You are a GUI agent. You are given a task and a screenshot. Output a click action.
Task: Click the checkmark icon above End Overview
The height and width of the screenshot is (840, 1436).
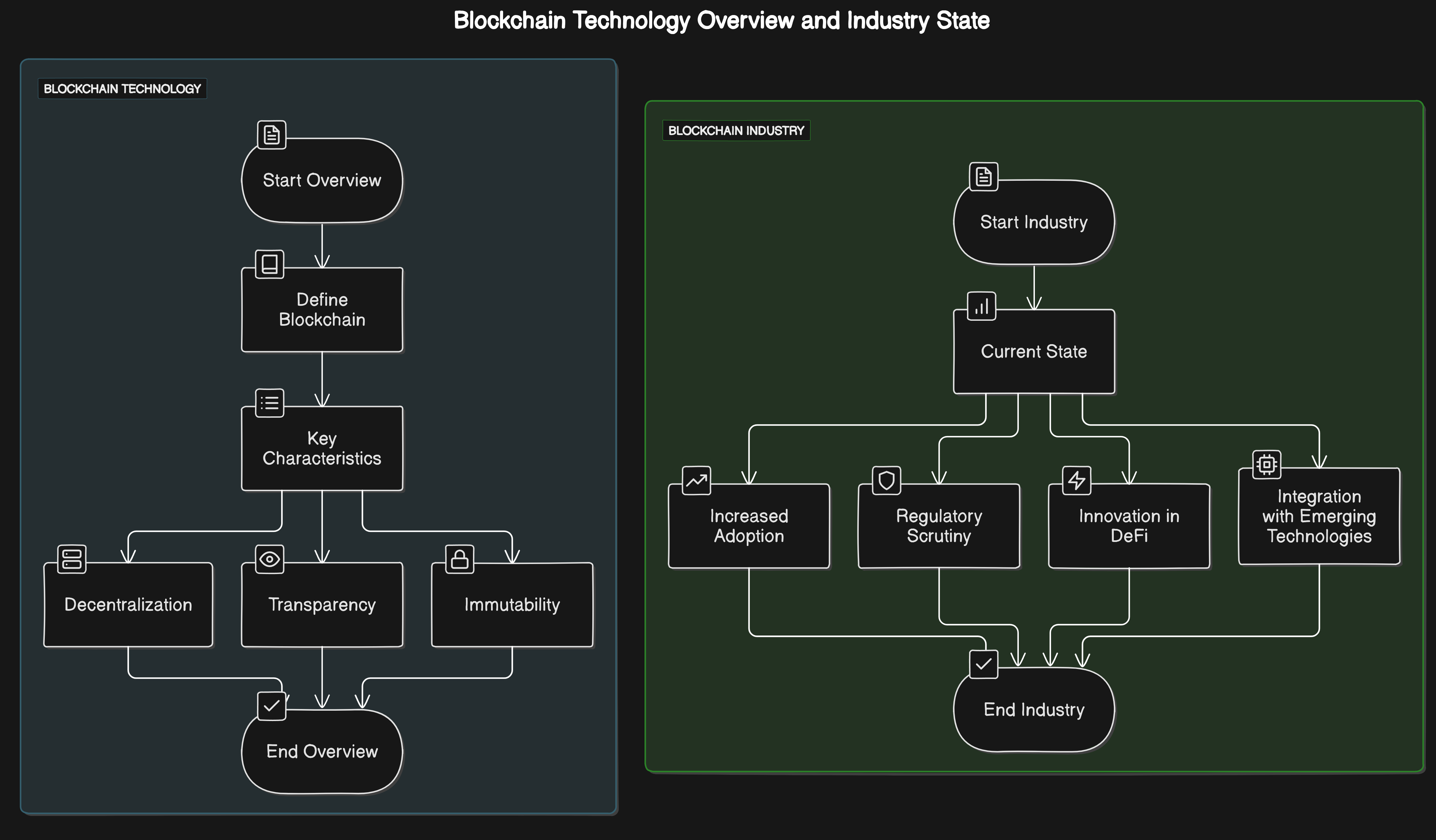click(271, 706)
